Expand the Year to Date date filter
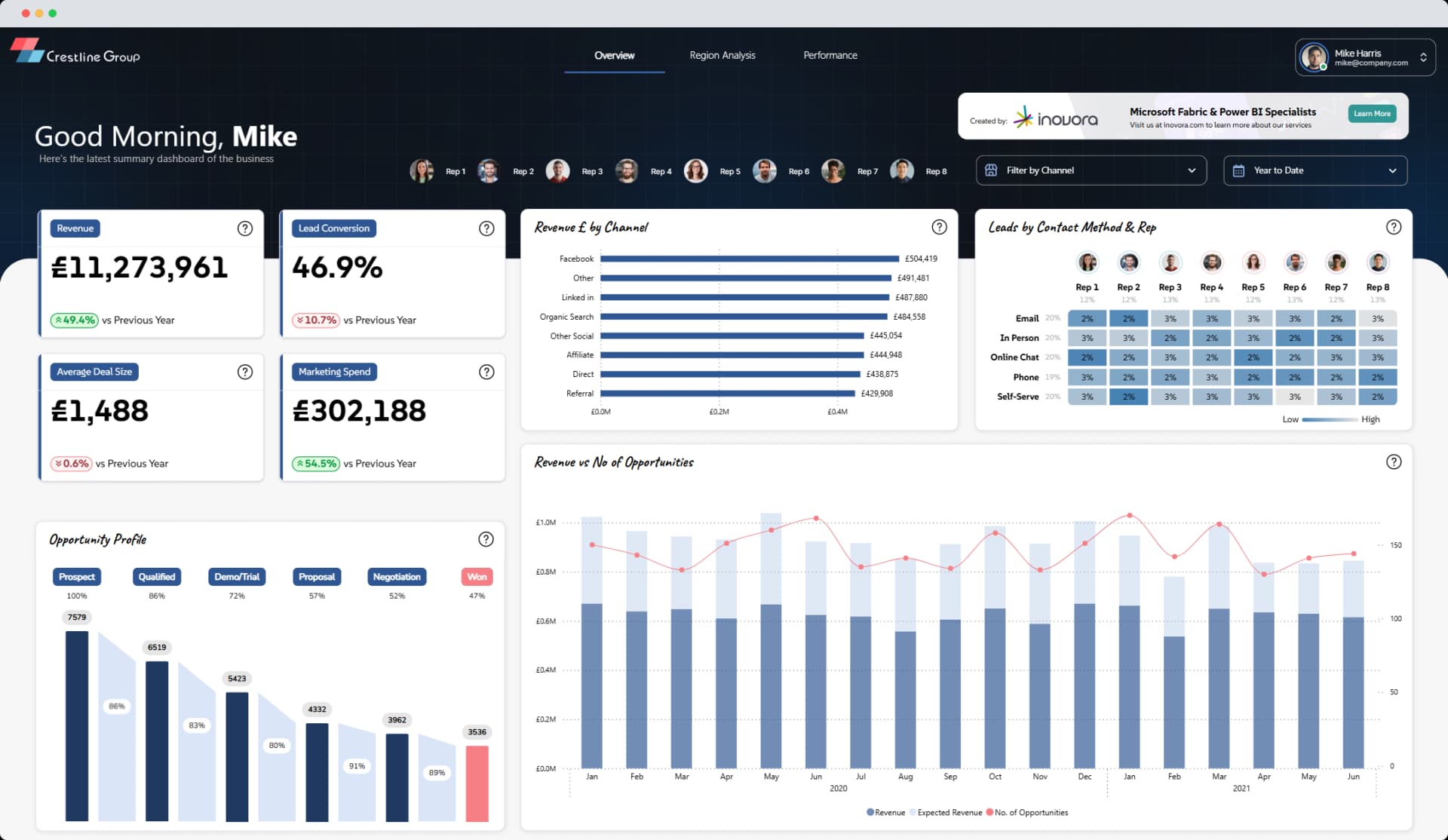 coord(1315,170)
